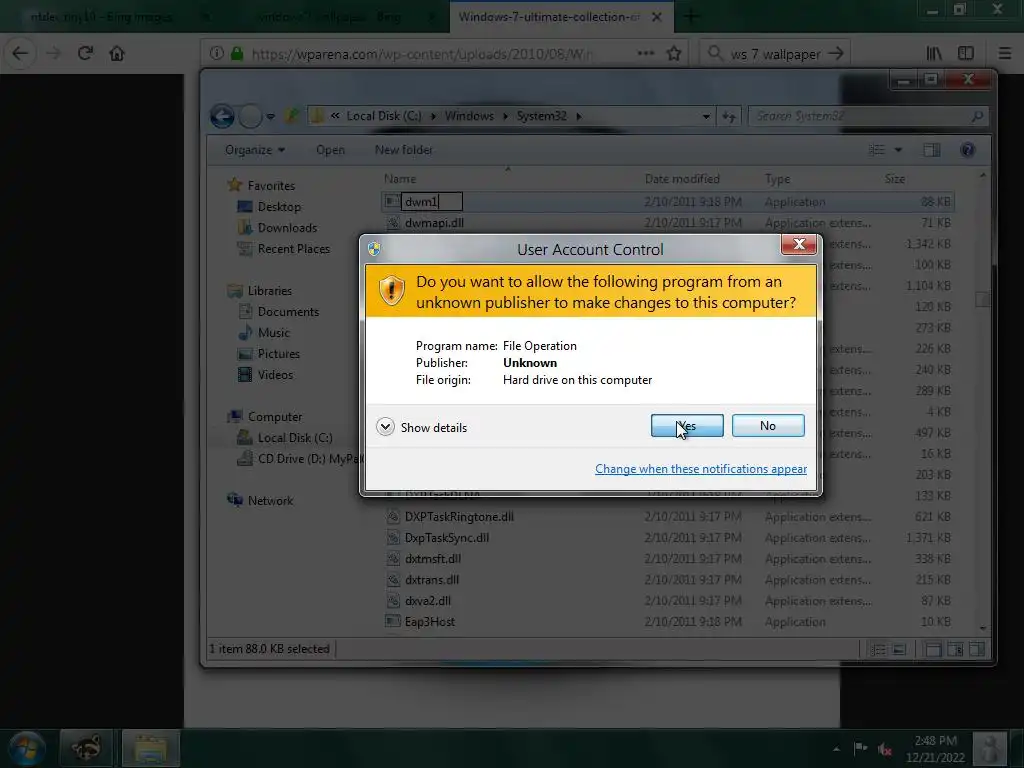Click the dwm1 rename text box
The height and width of the screenshot is (768, 1024).
(x=432, y=202)
